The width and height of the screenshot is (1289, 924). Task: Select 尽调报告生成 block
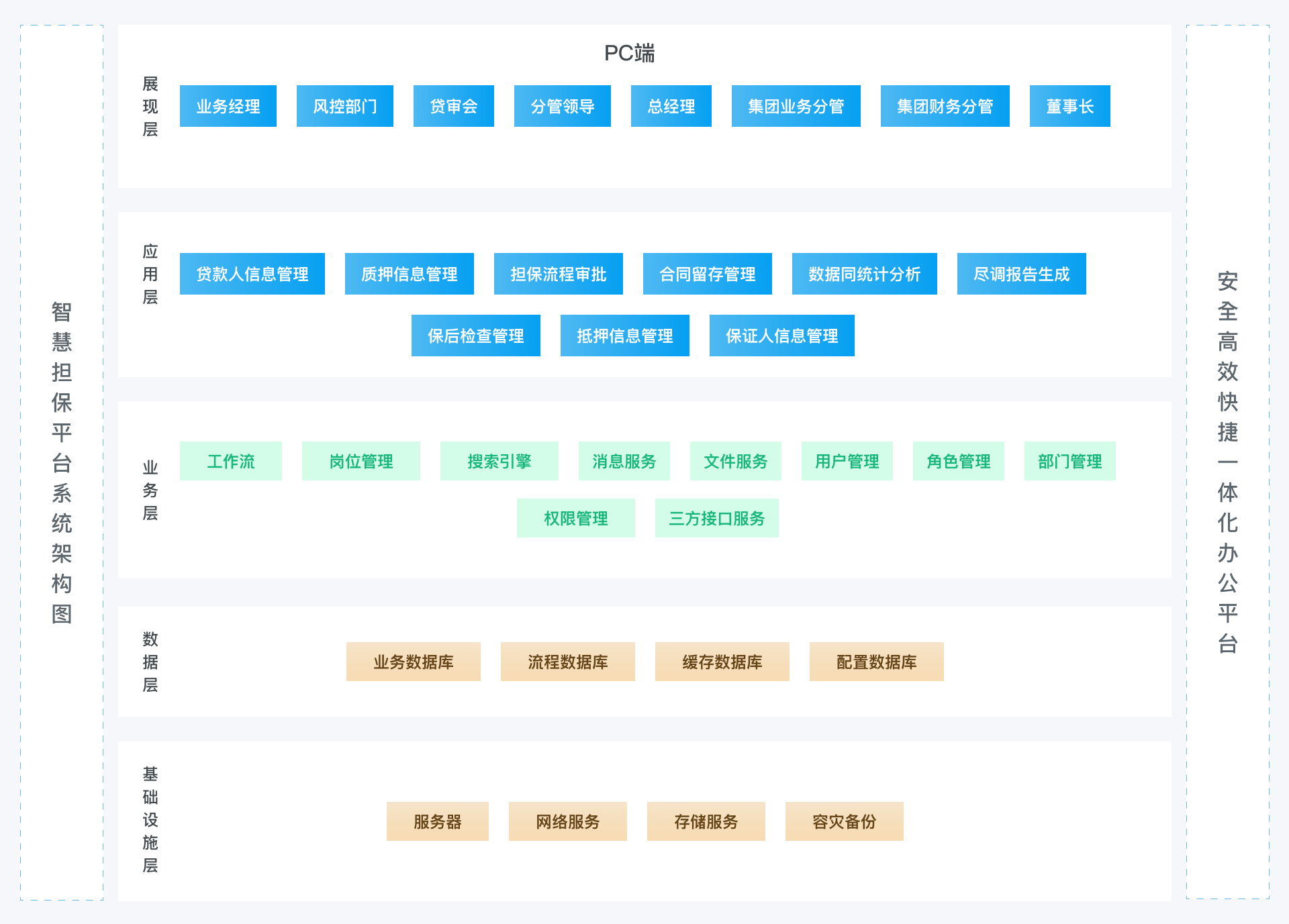[x=1021, y=274]
